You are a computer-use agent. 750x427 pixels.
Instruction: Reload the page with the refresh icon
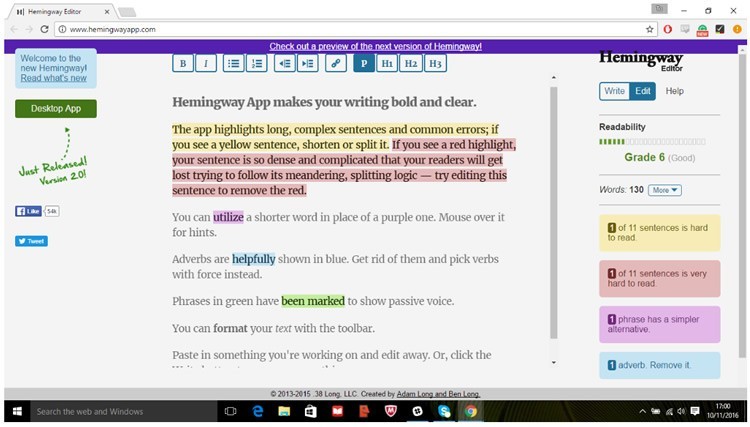44,29
